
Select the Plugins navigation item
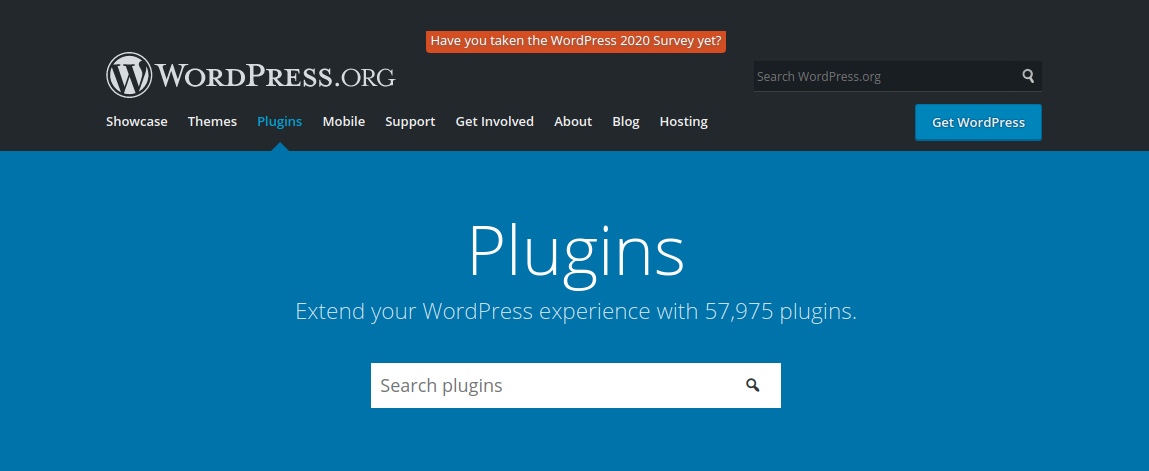pyautogui.click(x=279, y=122)
